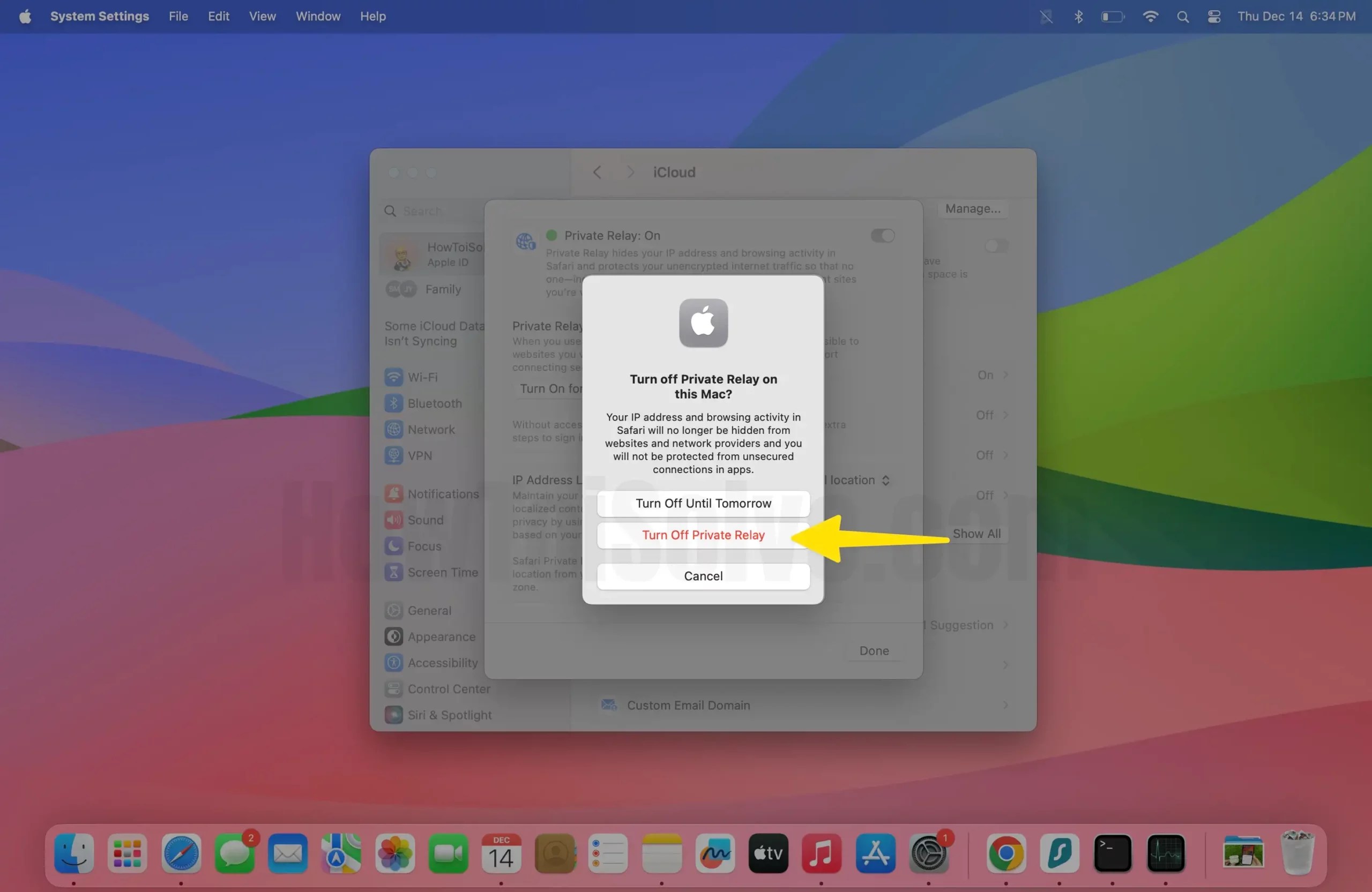Toggle the Private Relay switch off
Viewport: 1372px width, 892px height.
882,235
